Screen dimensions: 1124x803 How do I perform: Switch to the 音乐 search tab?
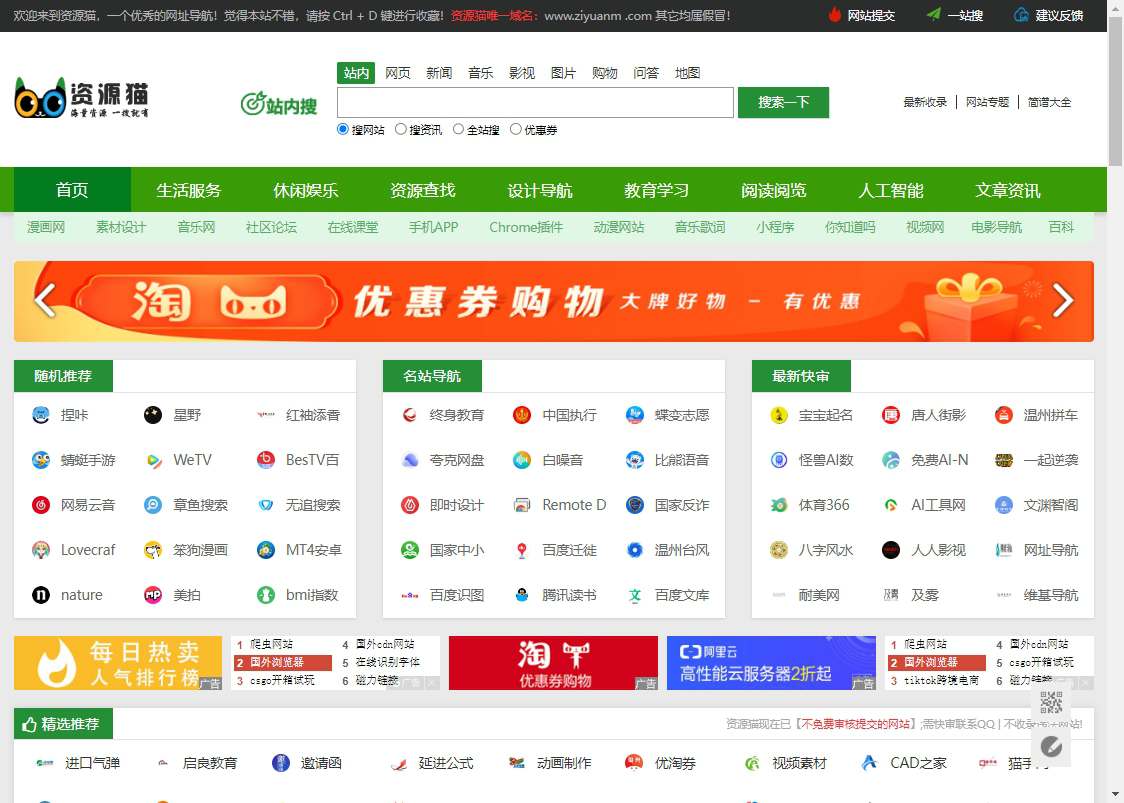480,72
